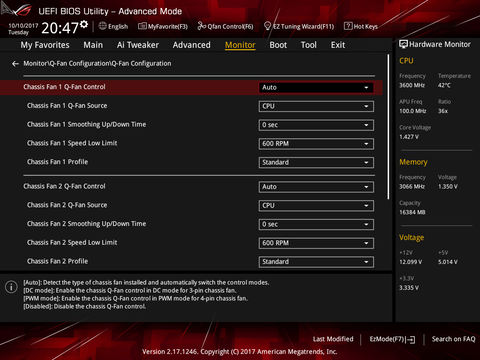Expand Chassis Fan 1 Q-Fan Control dropdown
Viewport: 480px width, 360px height.
(x=316, y=87)
